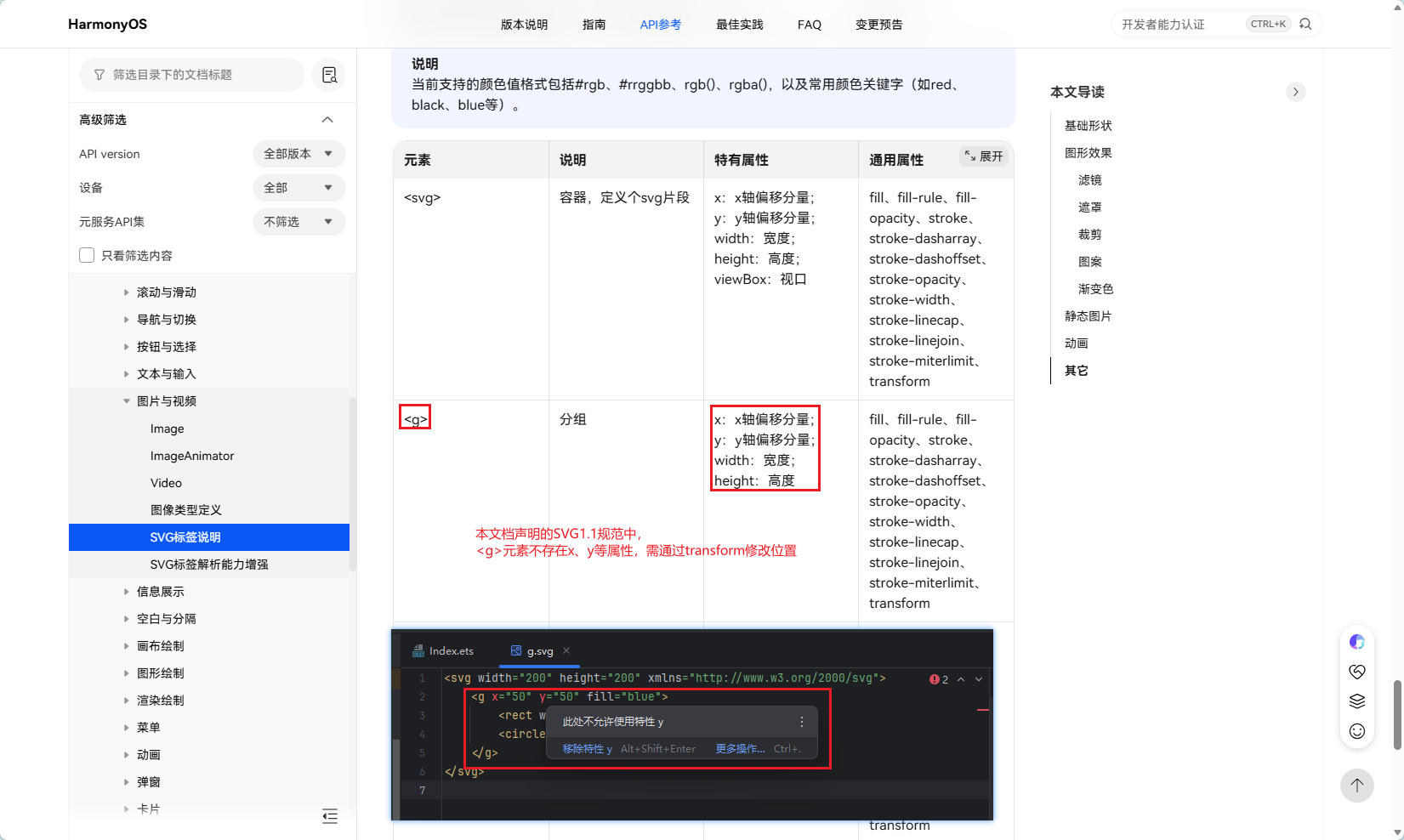
Task: Open the 版本说明 top nav item
Action: (524, 25)
